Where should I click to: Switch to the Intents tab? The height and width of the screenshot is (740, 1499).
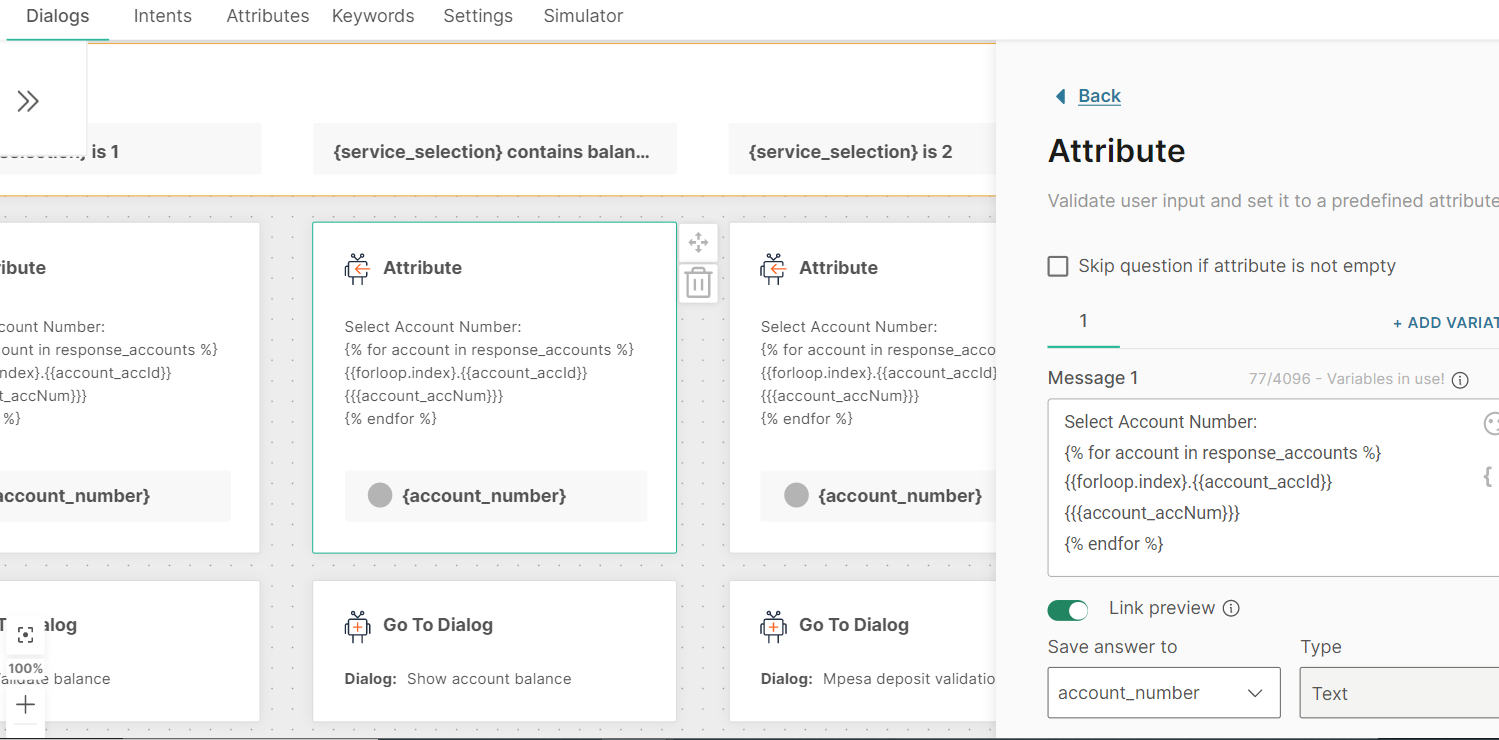162,16
